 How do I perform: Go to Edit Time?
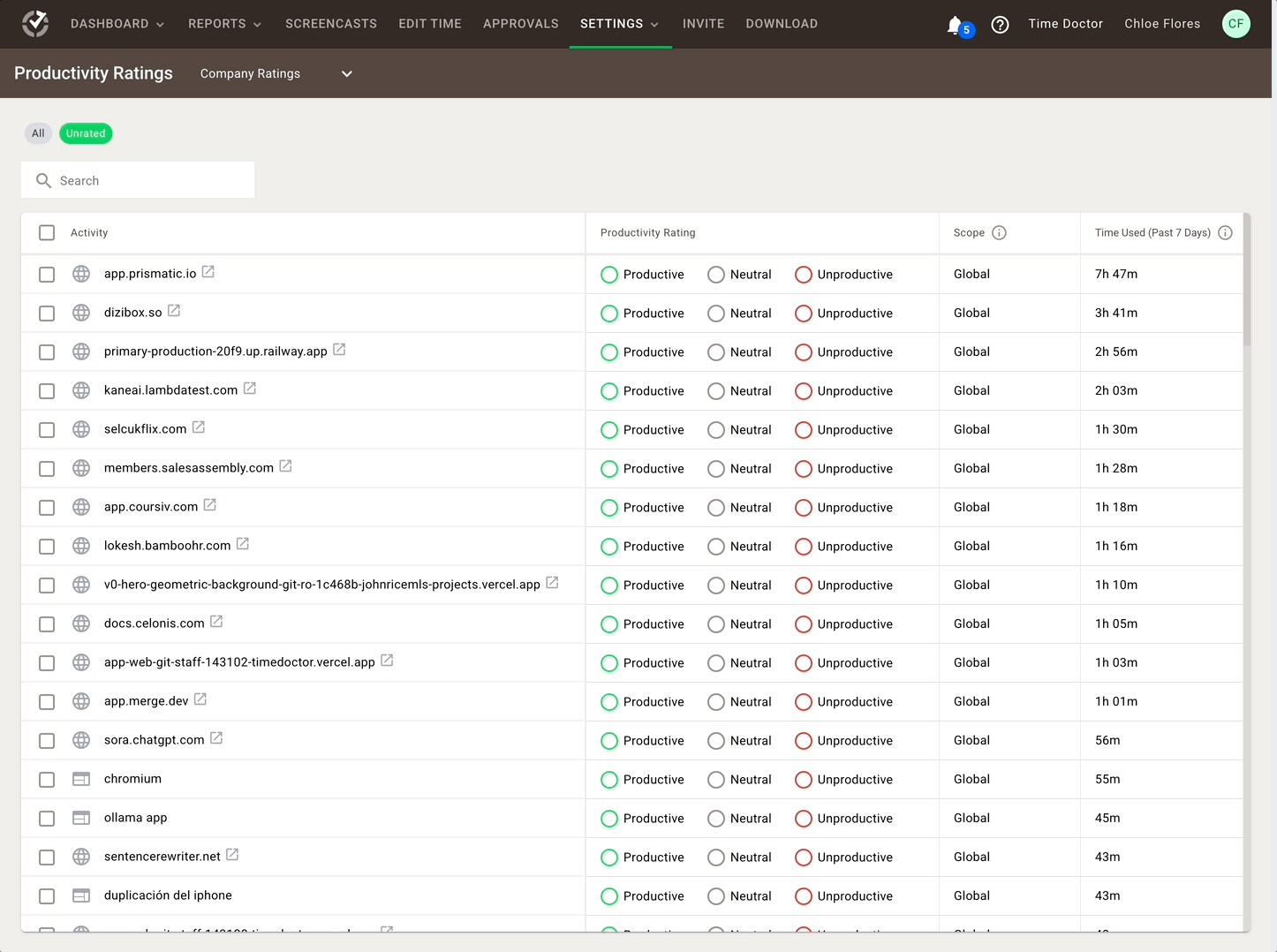430,24
